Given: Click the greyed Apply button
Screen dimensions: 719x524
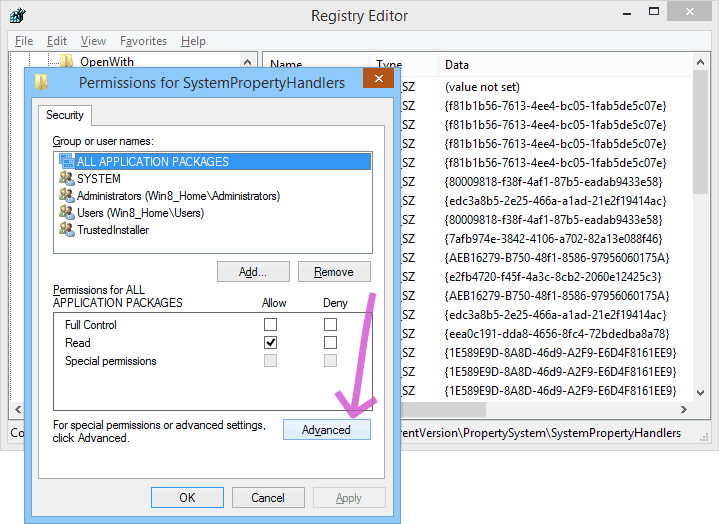Looking at the screenshot, I should point(349,497).
